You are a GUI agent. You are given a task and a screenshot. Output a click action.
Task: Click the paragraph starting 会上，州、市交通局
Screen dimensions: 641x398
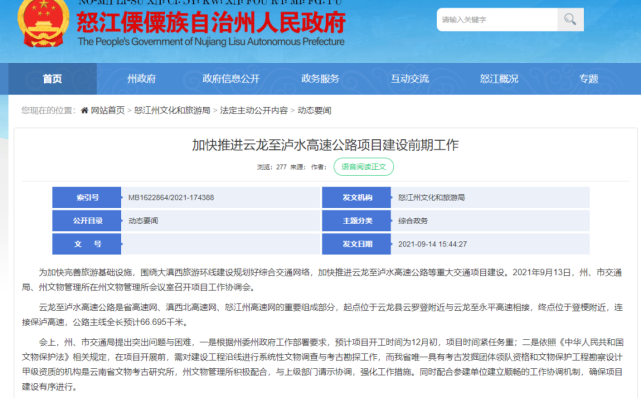322,364
